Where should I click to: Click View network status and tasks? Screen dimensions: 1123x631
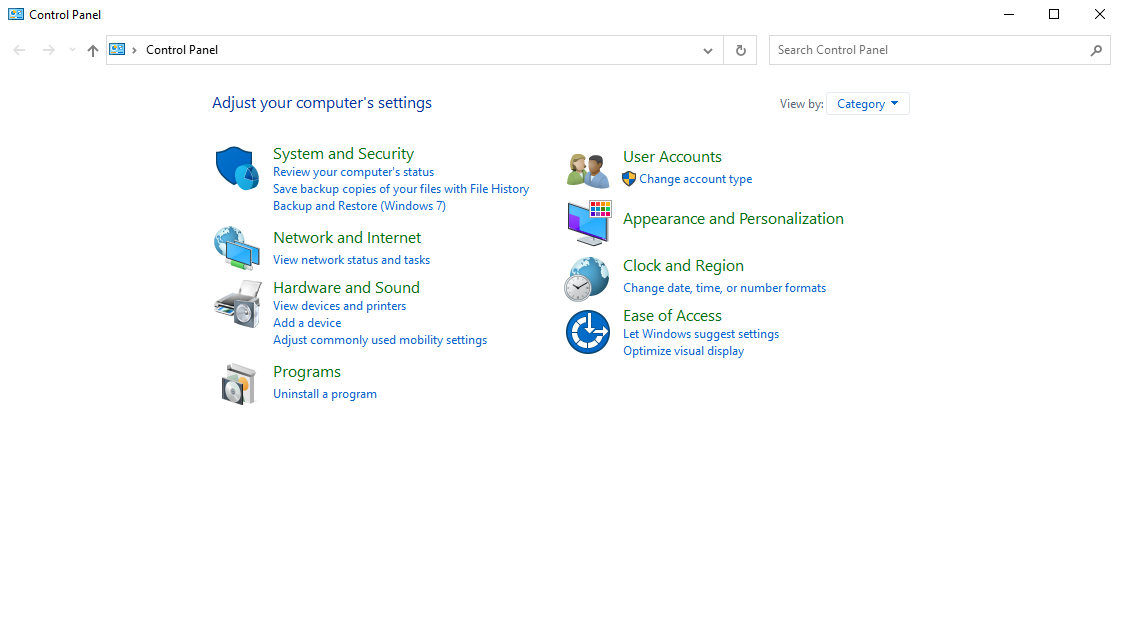[x=351, y=260]
